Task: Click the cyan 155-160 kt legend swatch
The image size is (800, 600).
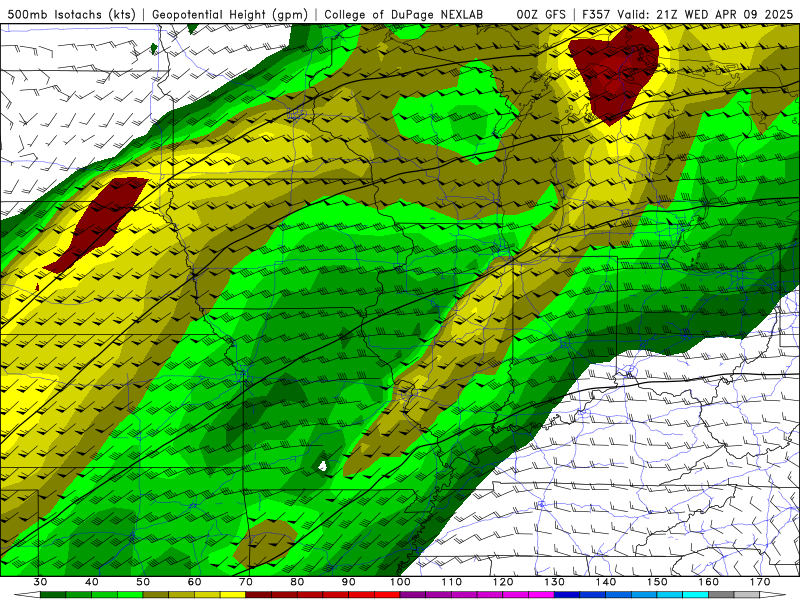Action: (x=696, y=595)
